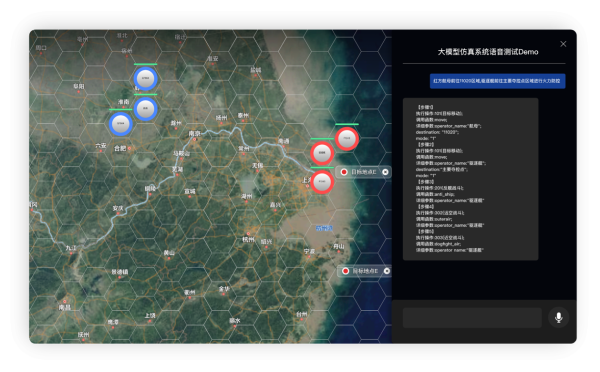Select the middle red unit marker
Viewport: 600px width, 372px height.
click(322, 153)
